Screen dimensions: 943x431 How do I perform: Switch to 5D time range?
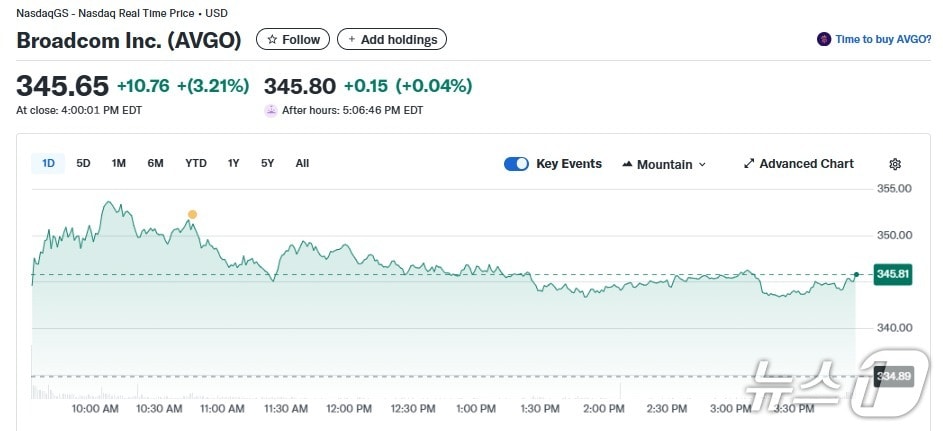coord(83,163)
